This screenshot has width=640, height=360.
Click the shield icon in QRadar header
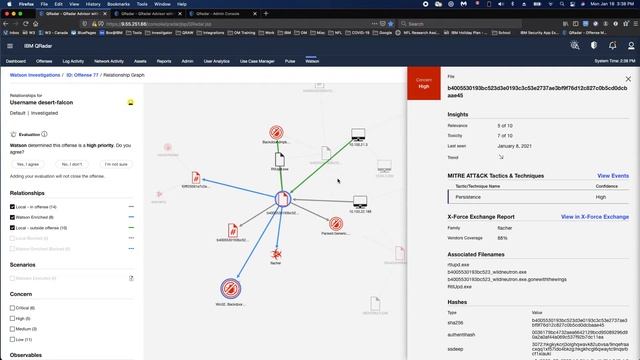[594, 46]
